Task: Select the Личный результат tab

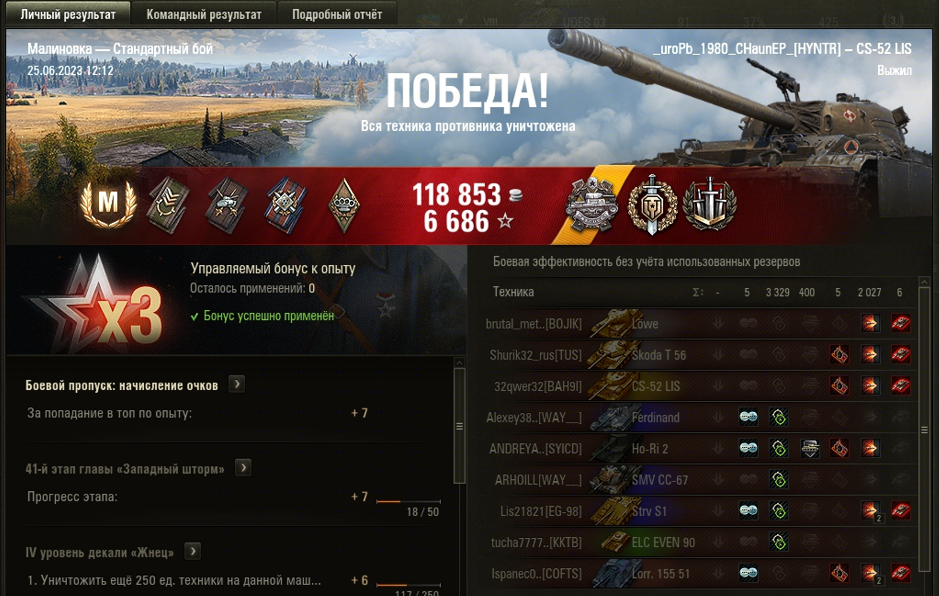Action: pos(68,14)
